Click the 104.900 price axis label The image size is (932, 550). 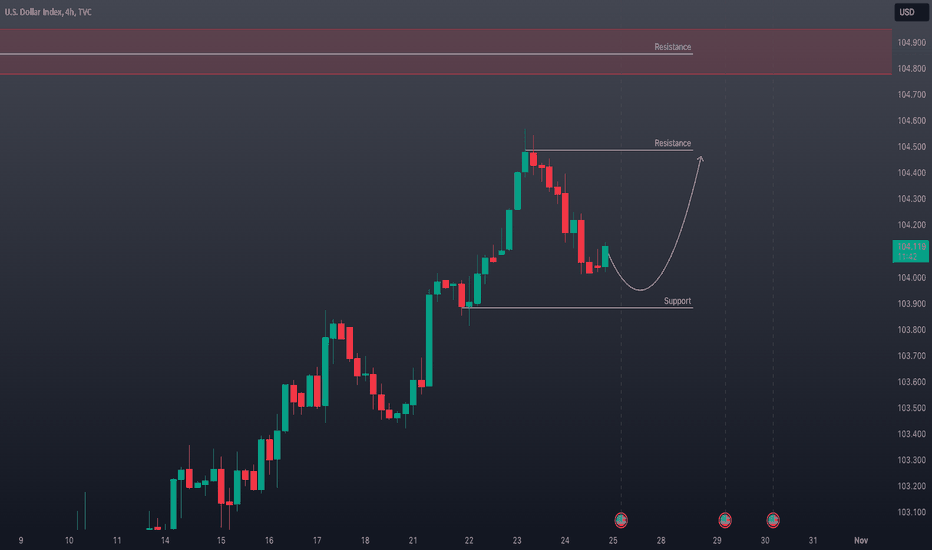(x=911, y=43)
